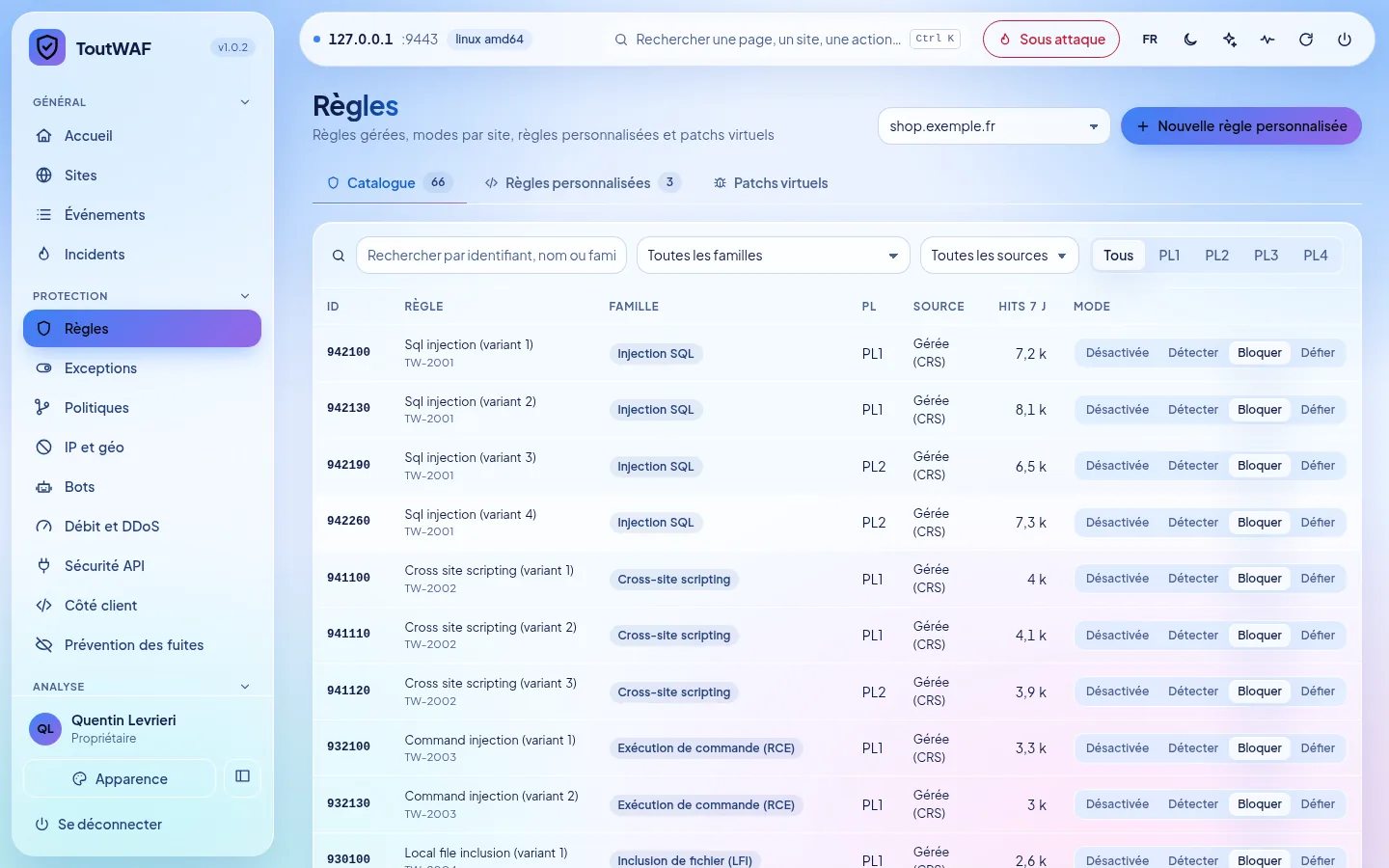
Task: Set rule 941100 mode to Détecter
Action: pyautogui.click(x=1193, y=579)
